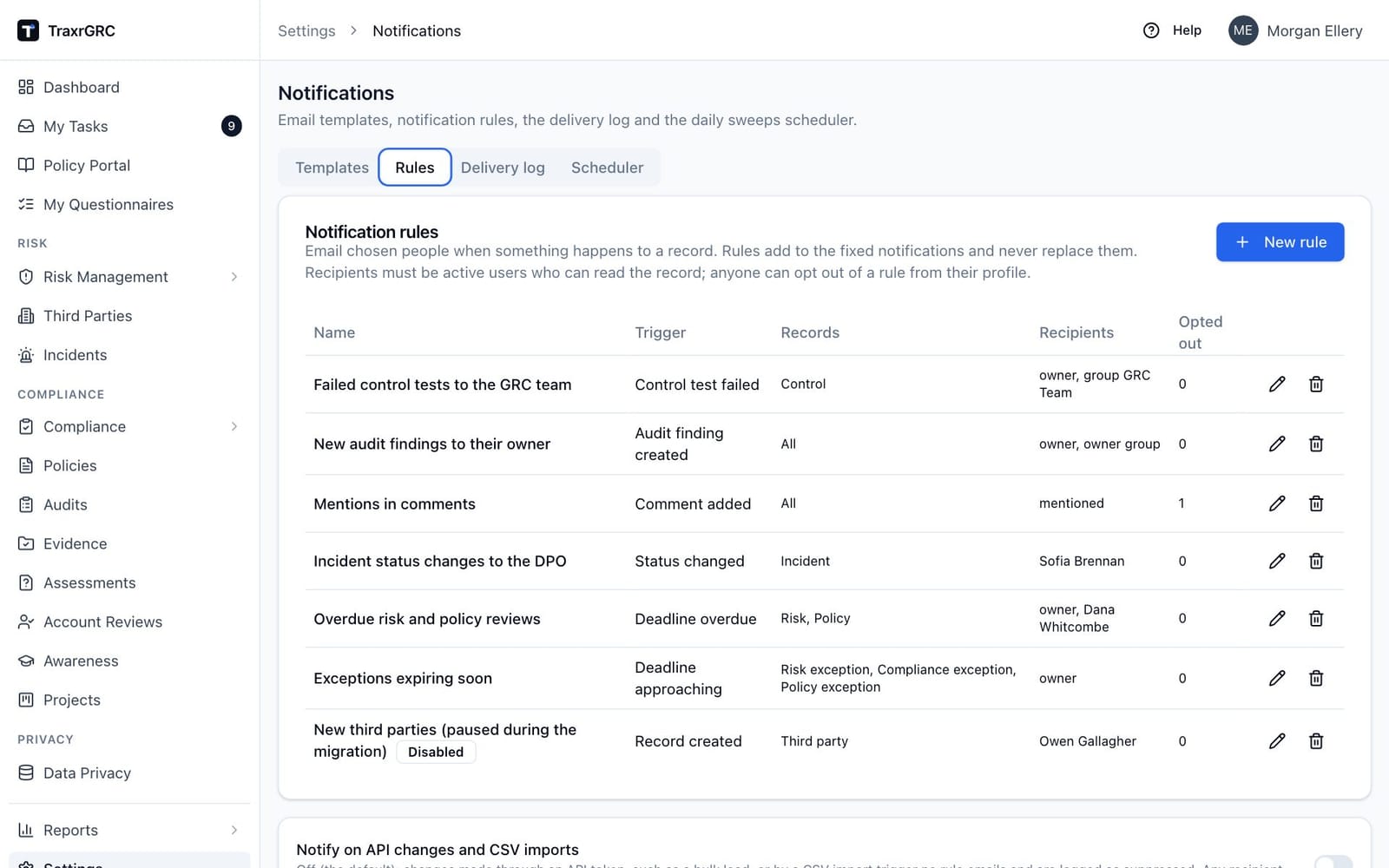The image size is (1389, 868).
Task: Switch to the Delivery log tab
Action: [x=503, y=168]
